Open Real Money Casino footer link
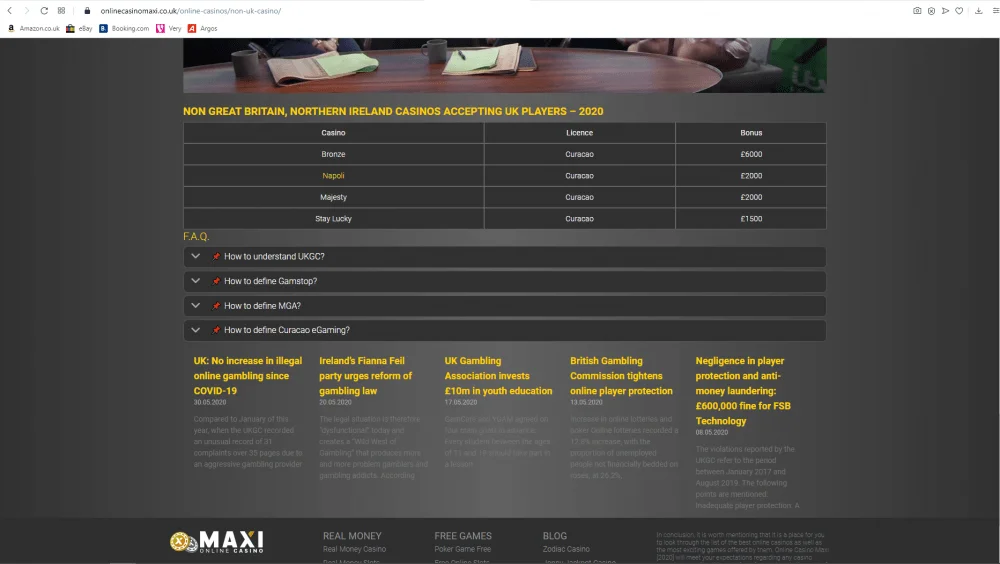Viewport: 1000px width, 564px height. 354,549
